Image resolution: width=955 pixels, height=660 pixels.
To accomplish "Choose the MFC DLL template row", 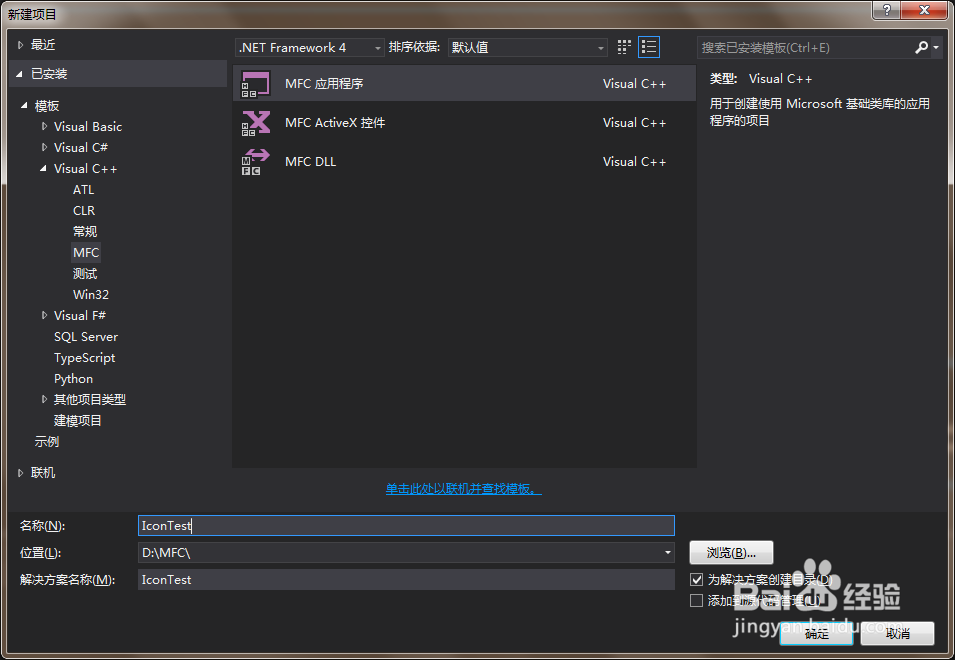I will coord(464,162).
